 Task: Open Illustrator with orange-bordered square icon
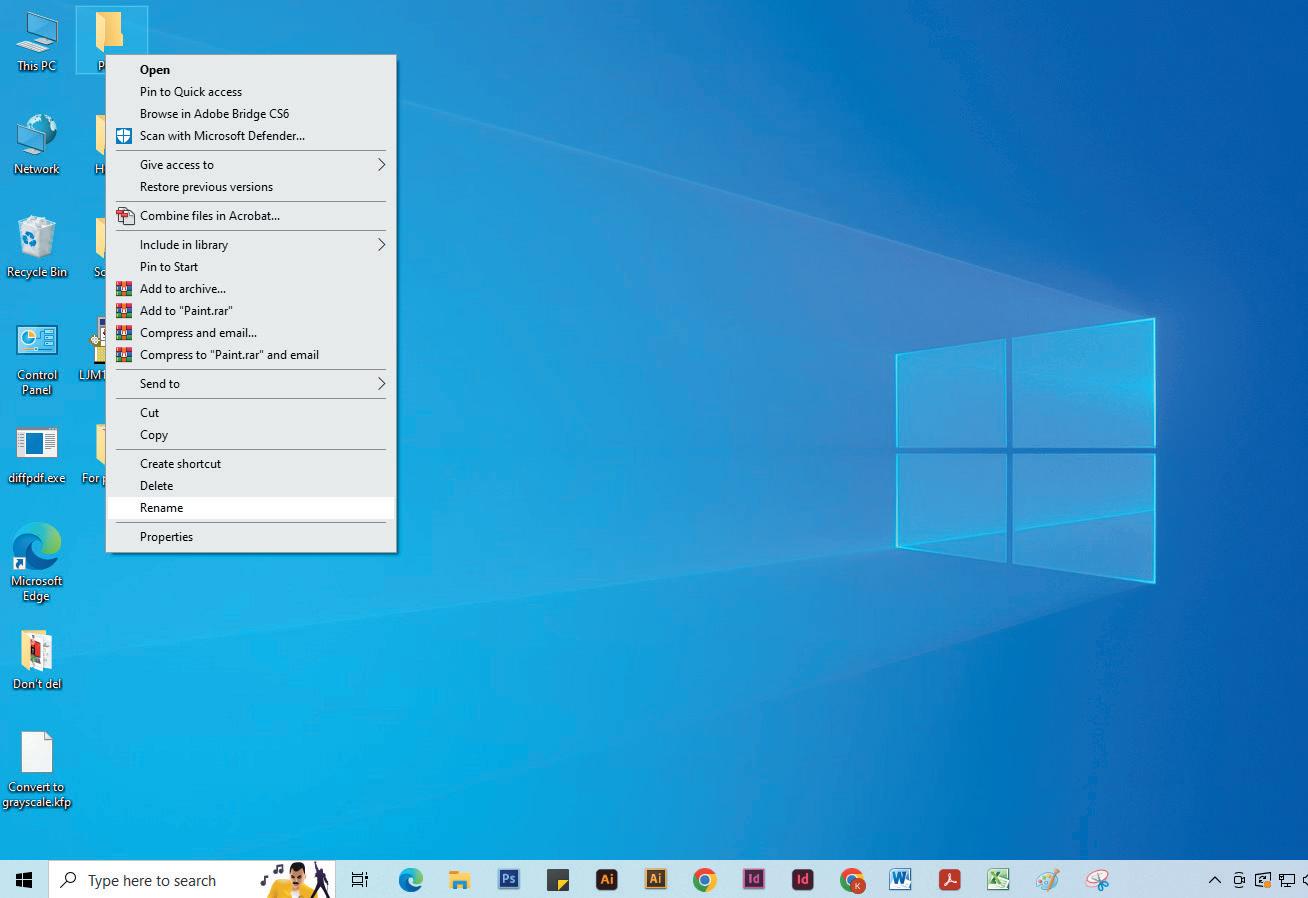tap(655, 880)
